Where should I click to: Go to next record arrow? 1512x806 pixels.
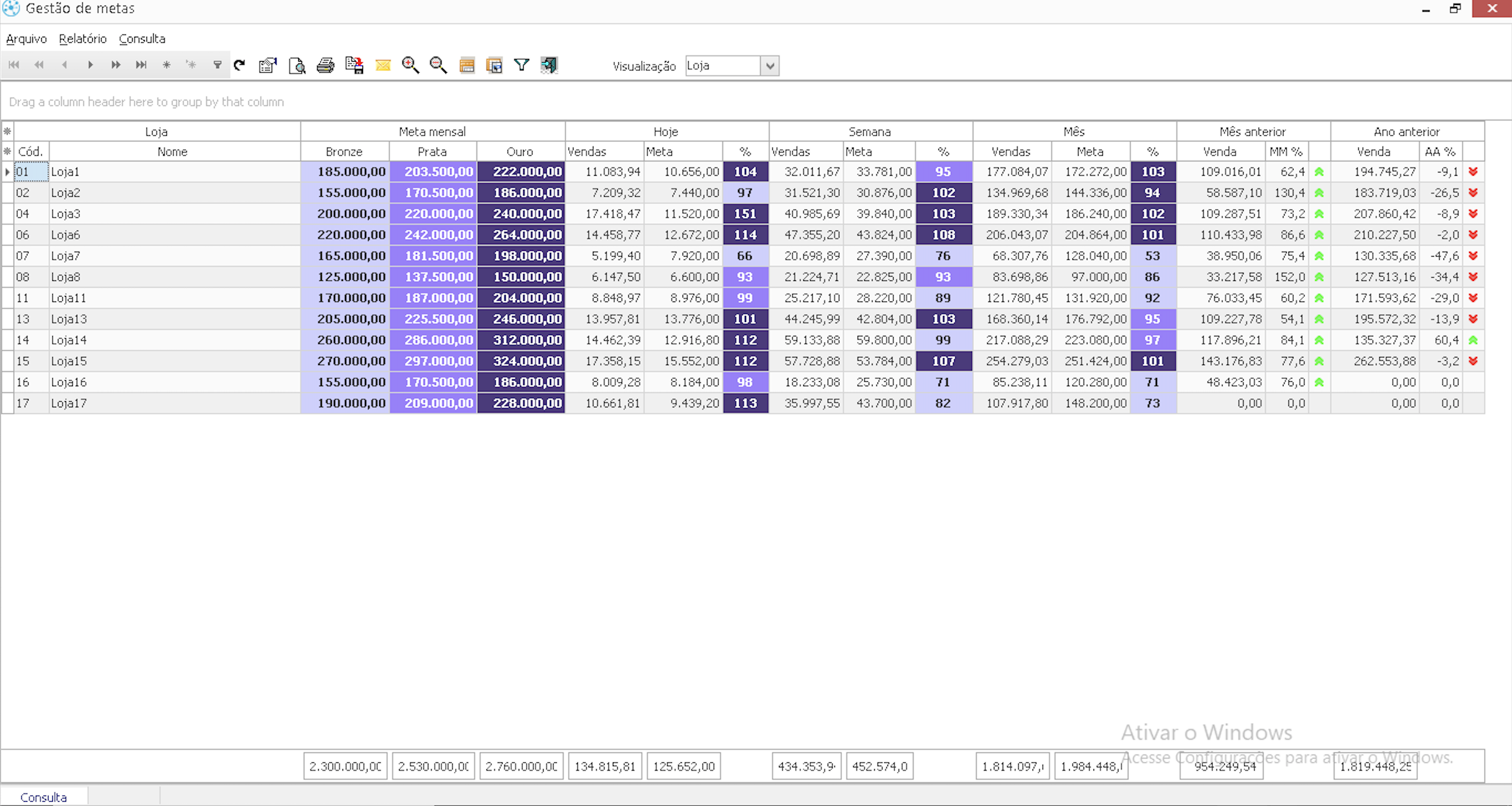point(90,65)
